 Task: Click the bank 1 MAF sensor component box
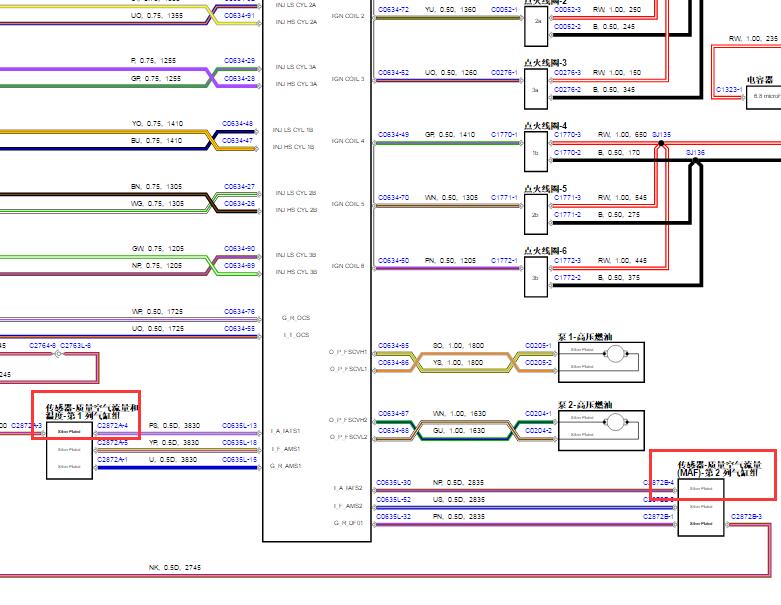[x=69, y=450]
